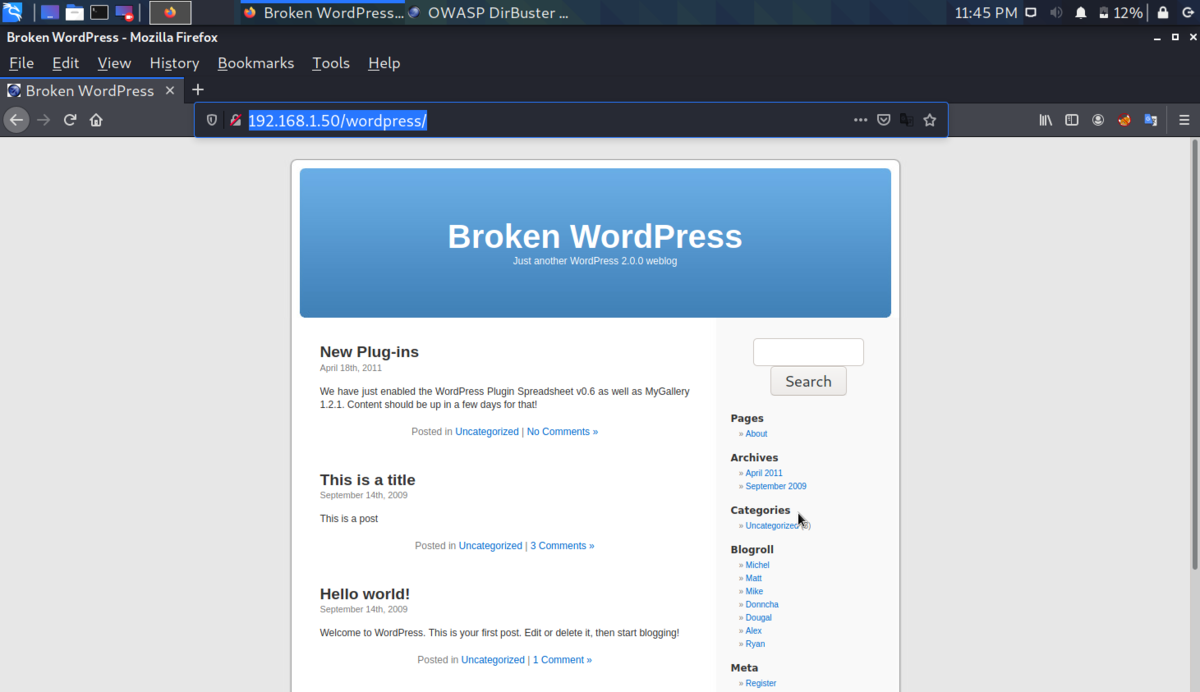The height and width of the screenshot is (692, 1200).
Task: Open the About page link
Action: point(756,434)
